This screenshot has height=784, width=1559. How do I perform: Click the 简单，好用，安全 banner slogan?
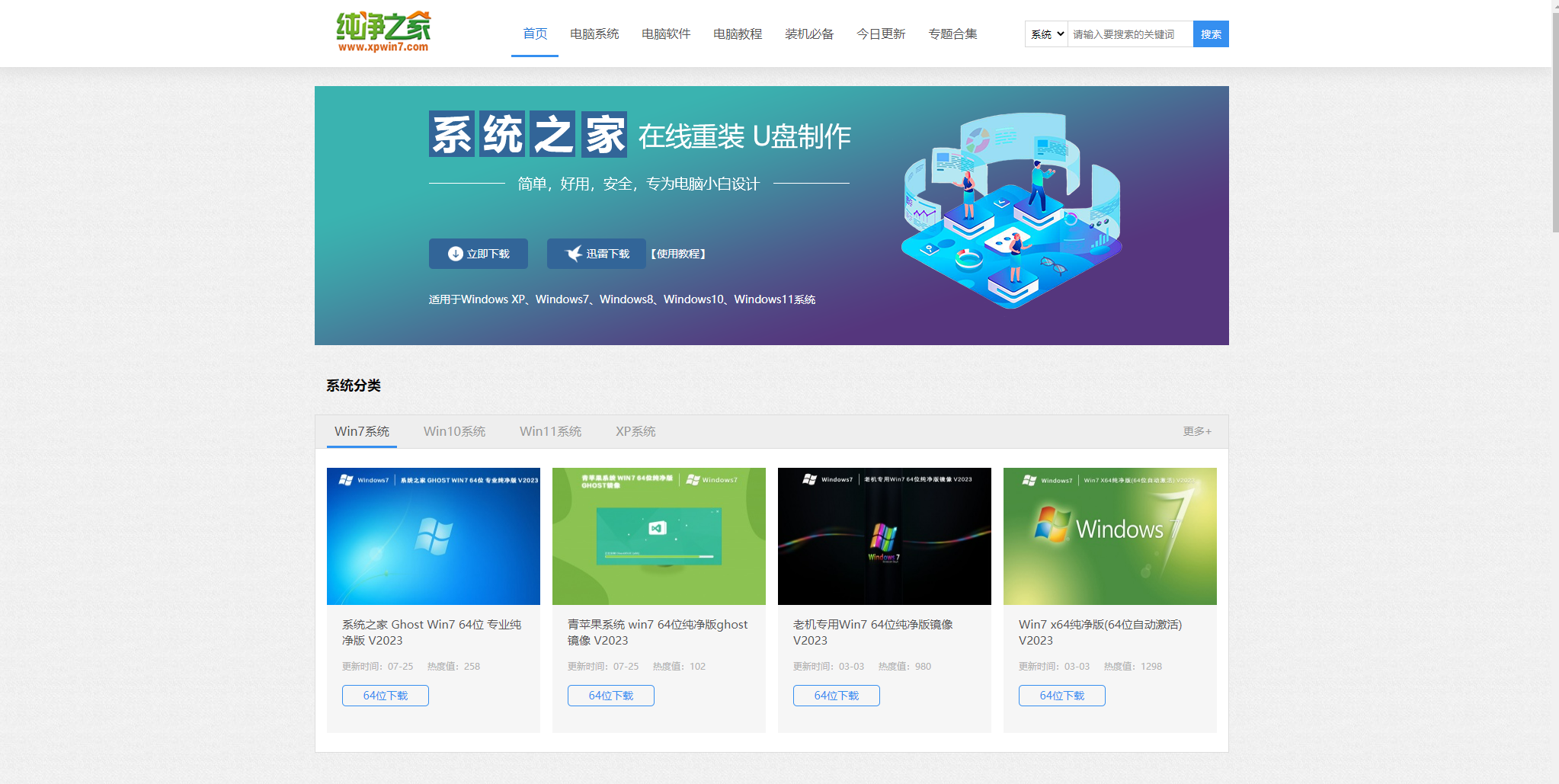tap(639, 184)
